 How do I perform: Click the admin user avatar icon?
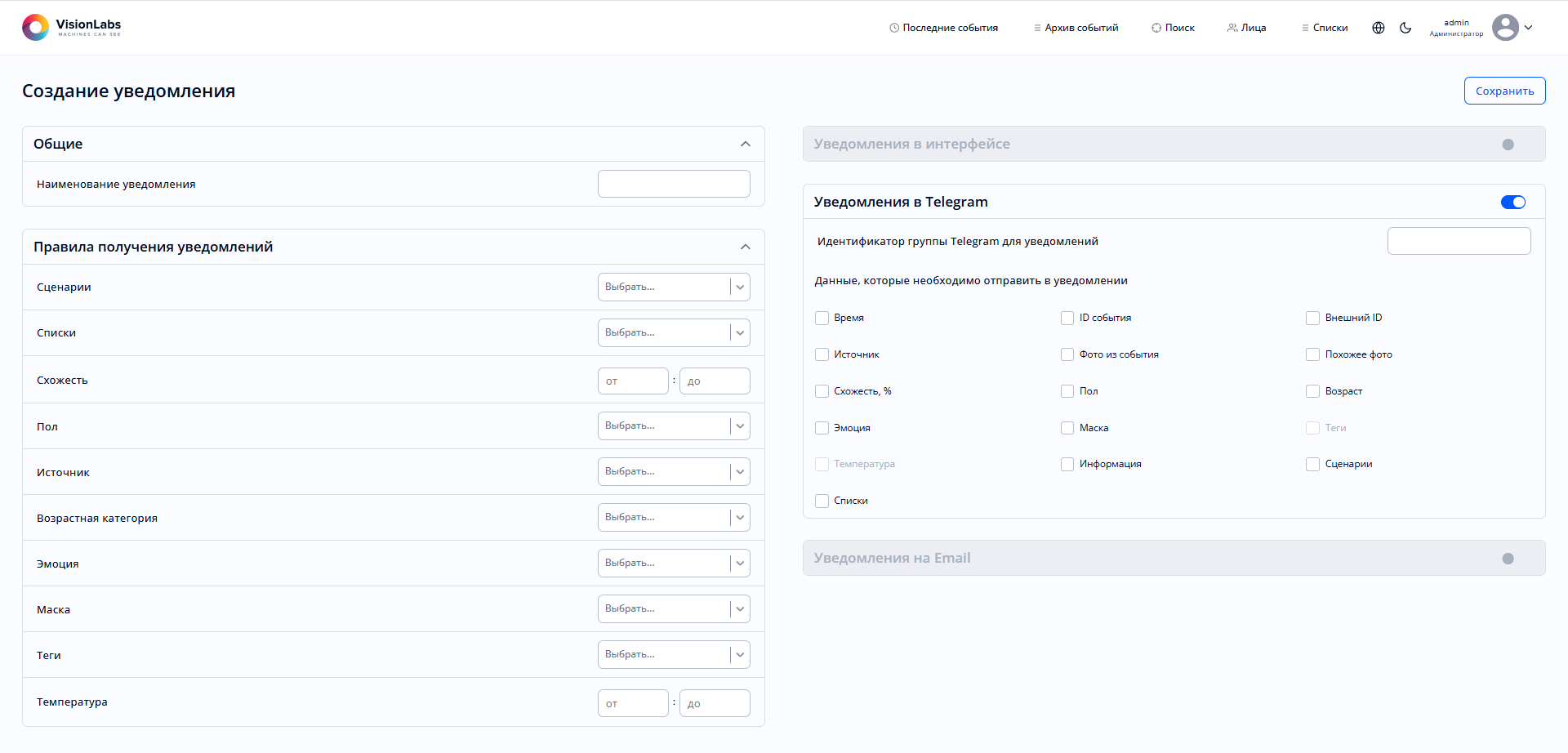pyautogui.click(x=1505, y=28)
